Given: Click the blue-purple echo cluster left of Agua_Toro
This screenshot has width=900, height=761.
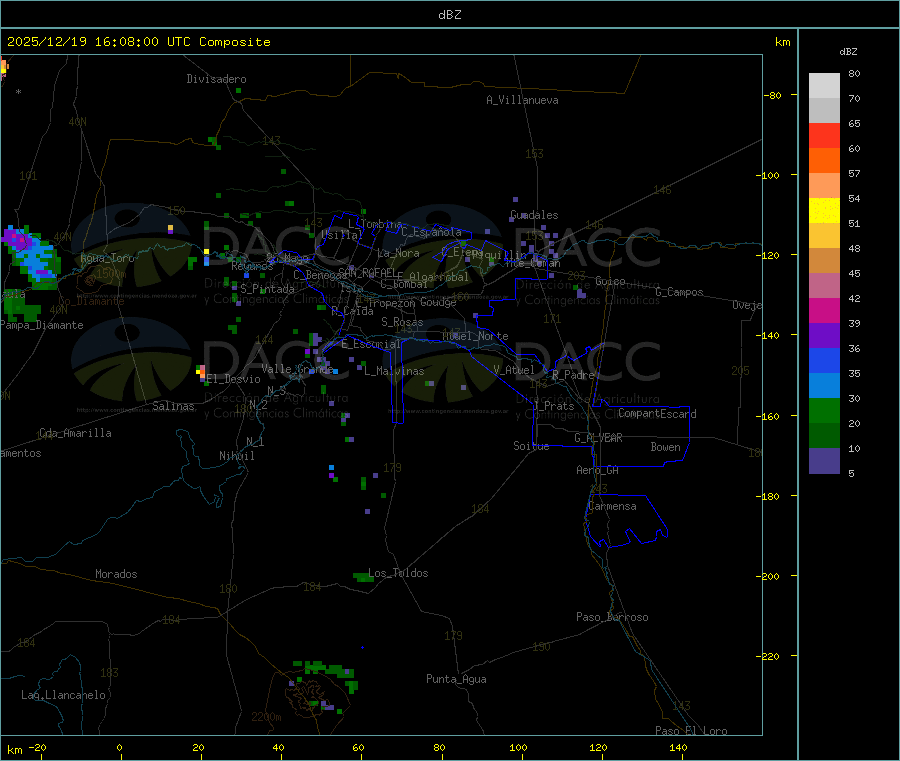Looking at the screenshot, I should [30, 255].
